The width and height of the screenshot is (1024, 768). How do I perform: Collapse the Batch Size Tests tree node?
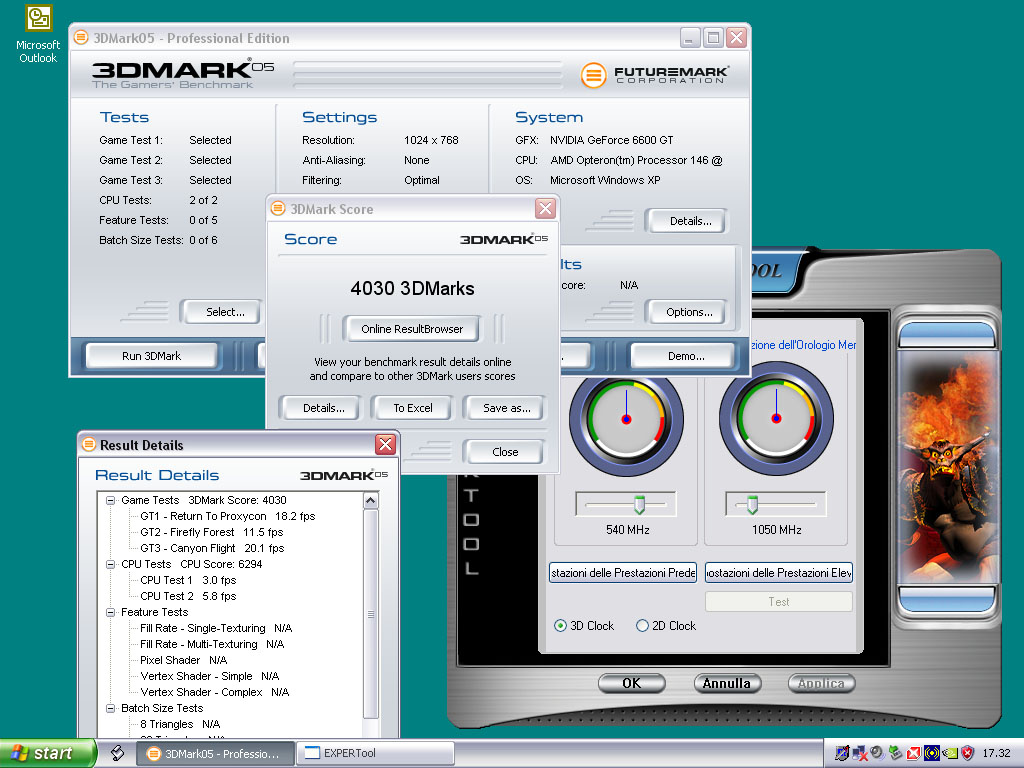(110, 709)
